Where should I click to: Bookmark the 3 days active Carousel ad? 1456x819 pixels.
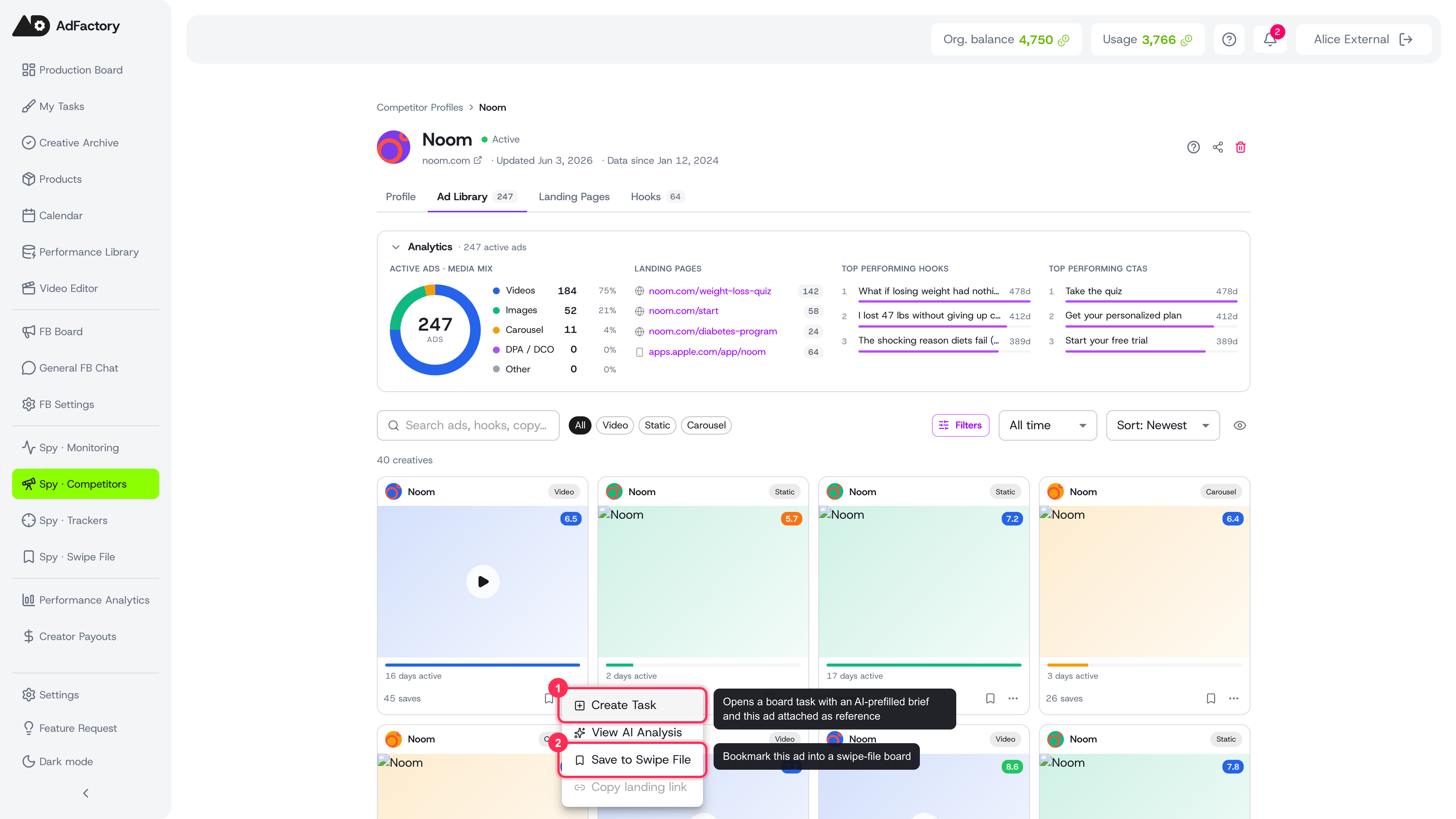pyautogui.click(x=1211, y=698)
